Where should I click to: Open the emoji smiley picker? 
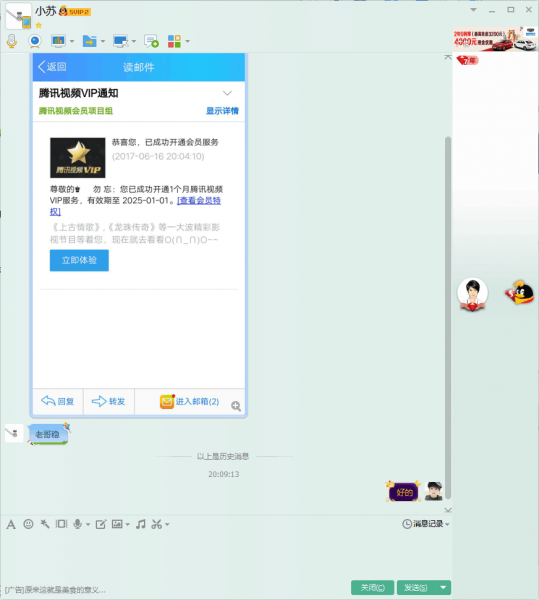pyautogui.click(x=28, y=524)
